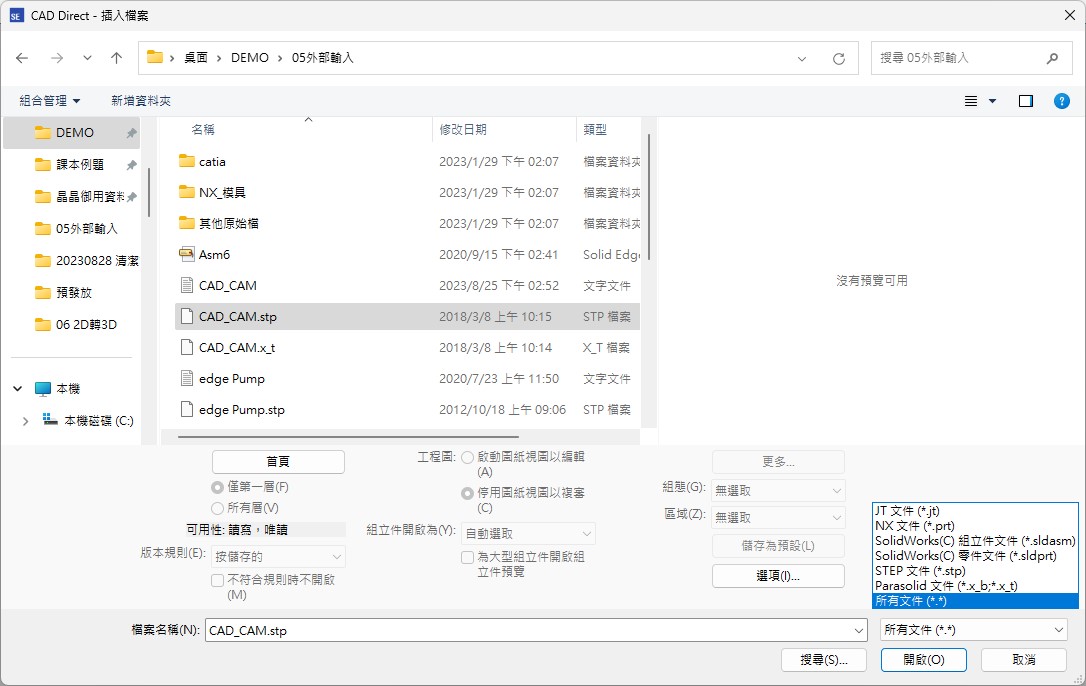Select 啟動圖紙視圖以編輯 radio option
This screenshot has width=1086, height=686.
(x=467, y=457)
